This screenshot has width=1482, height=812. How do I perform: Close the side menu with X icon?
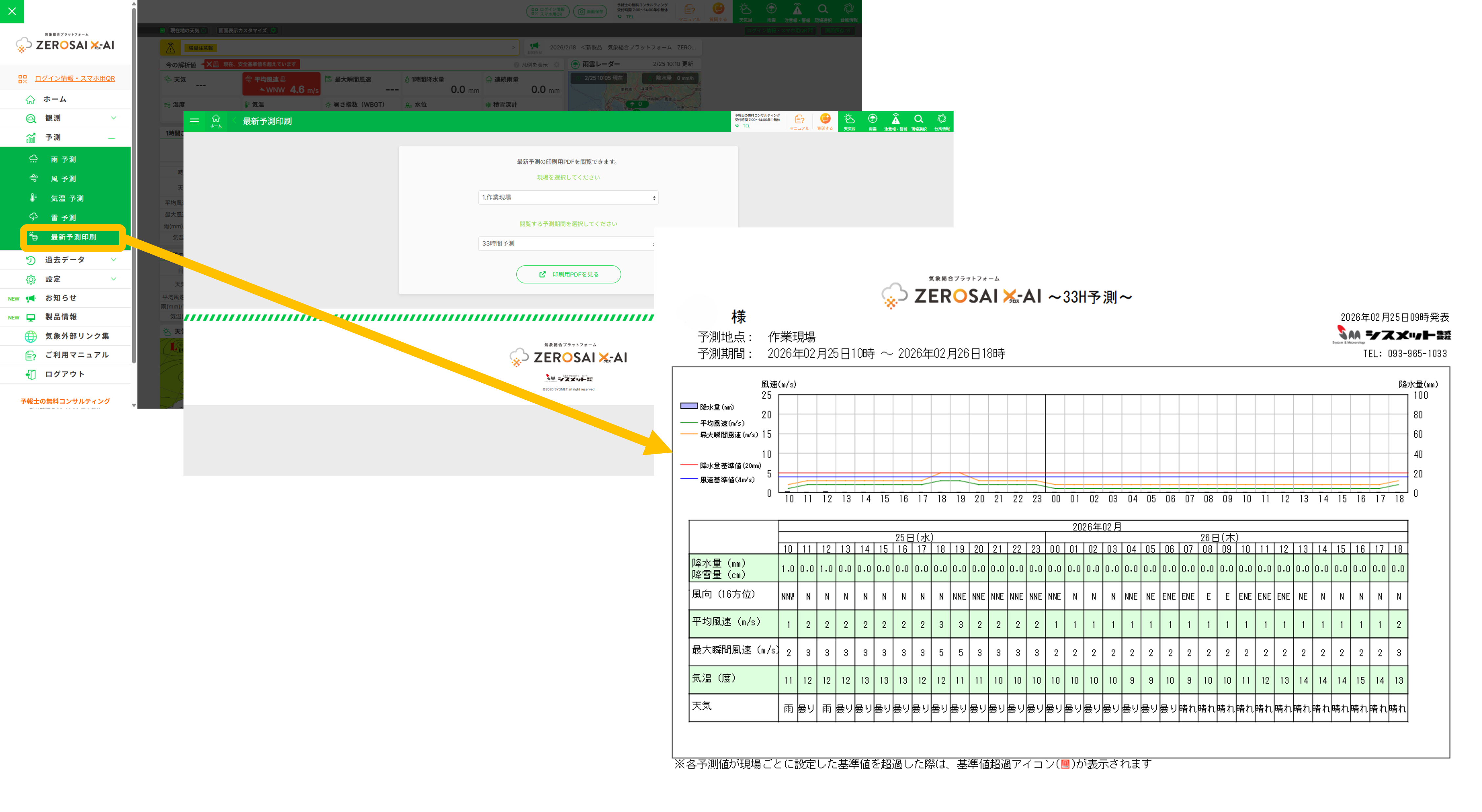11,11
